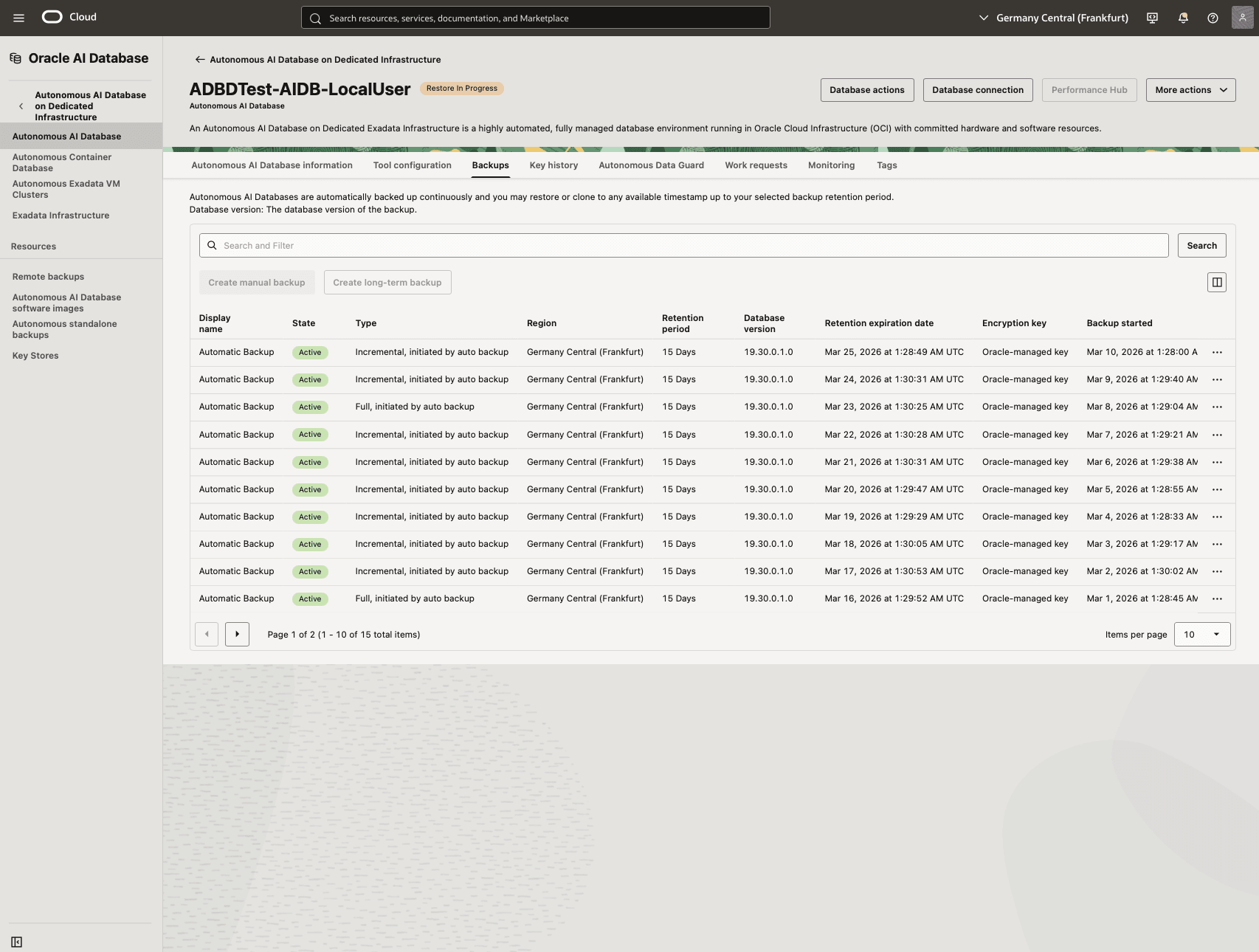1259x952 pixels.
Task: Expand the More actions dropdown
Action: click(x=1190, y=90)
